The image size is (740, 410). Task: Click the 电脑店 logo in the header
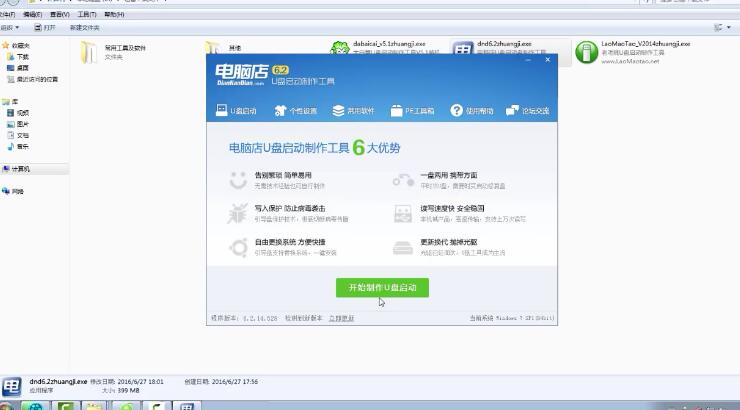point(241,75)
